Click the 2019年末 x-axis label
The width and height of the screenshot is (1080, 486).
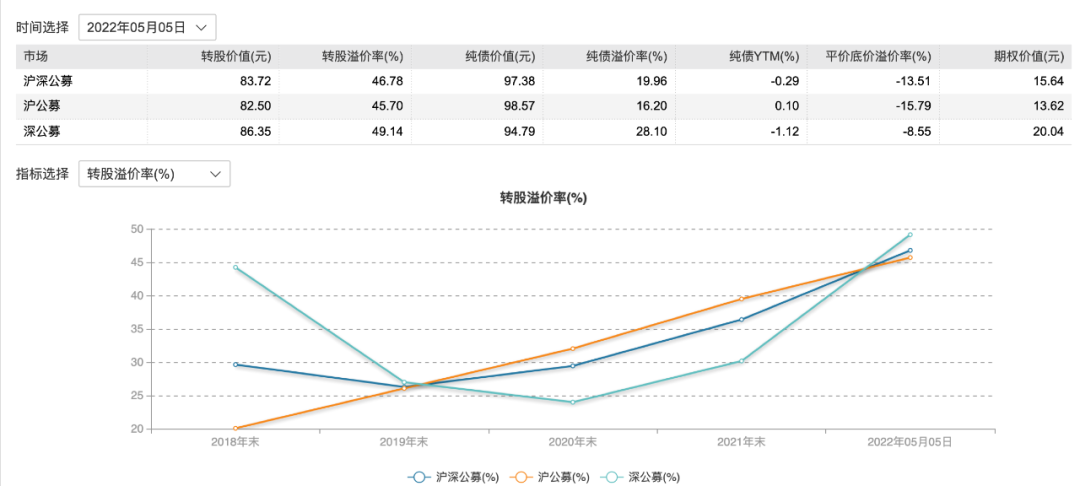click(404, 441)
